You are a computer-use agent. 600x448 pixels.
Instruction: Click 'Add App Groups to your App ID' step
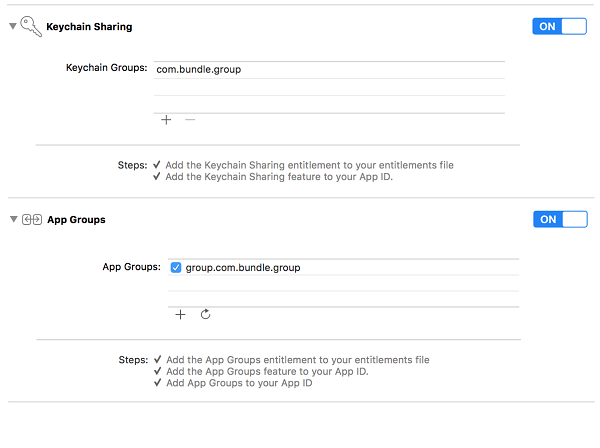coord(239,383)
